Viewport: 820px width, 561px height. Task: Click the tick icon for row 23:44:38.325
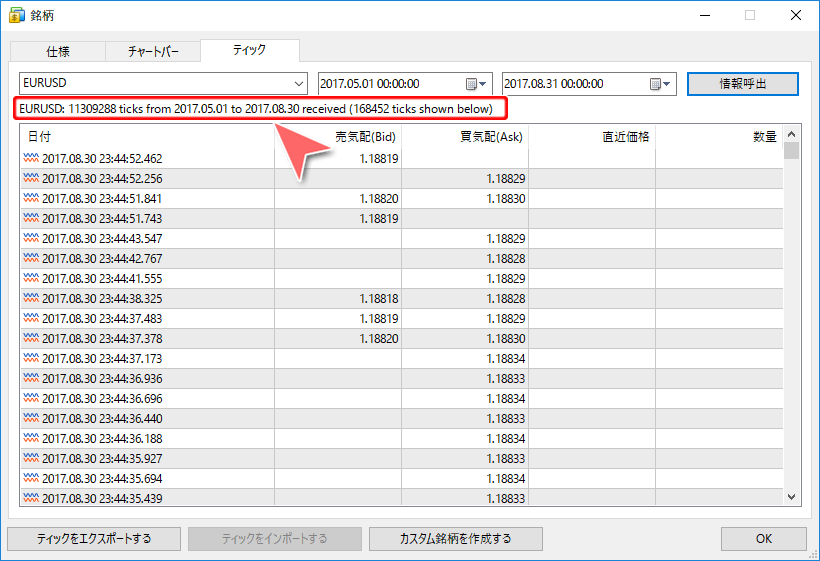tap(31, 298)
